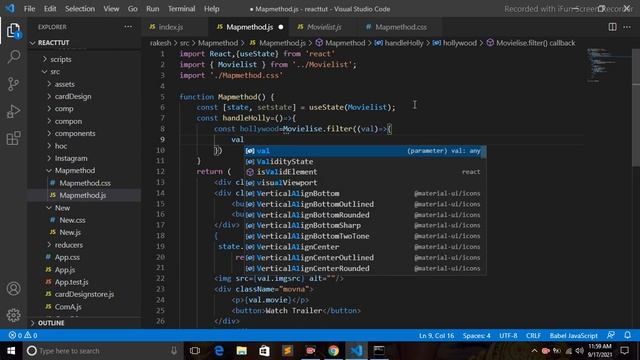Open File Explorer from the taskbar
Viewport: 640px width, 360px height.
(242, 351)
